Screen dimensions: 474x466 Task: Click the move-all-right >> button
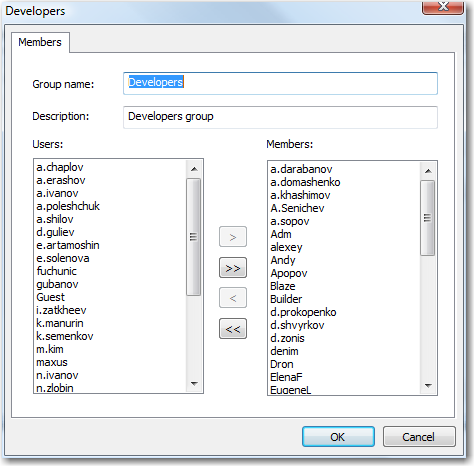233,268
